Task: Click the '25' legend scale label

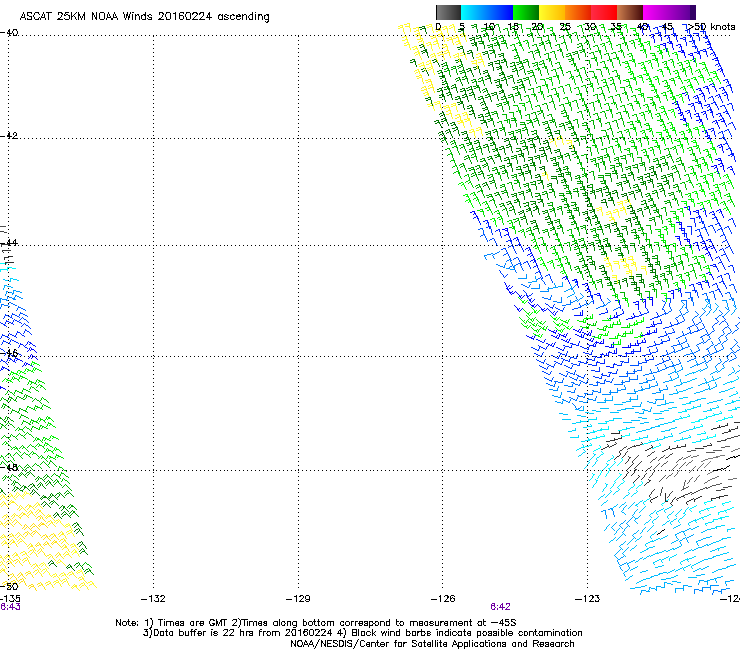Action: pos(565,27)
